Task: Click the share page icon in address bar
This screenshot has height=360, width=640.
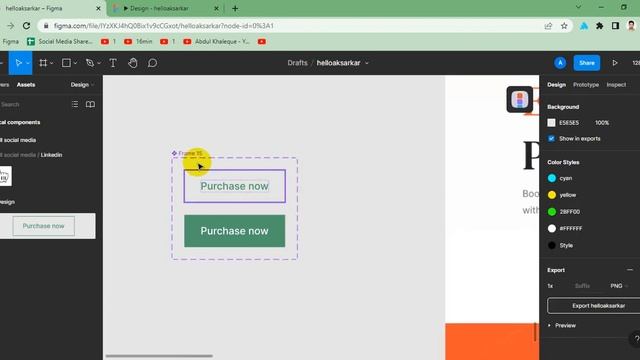Action: [x=548, y=26]
